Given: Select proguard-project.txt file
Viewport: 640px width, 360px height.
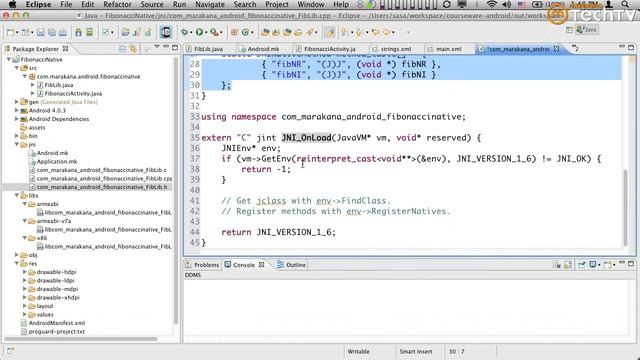Looking at the screenshot, I should 57,331.
